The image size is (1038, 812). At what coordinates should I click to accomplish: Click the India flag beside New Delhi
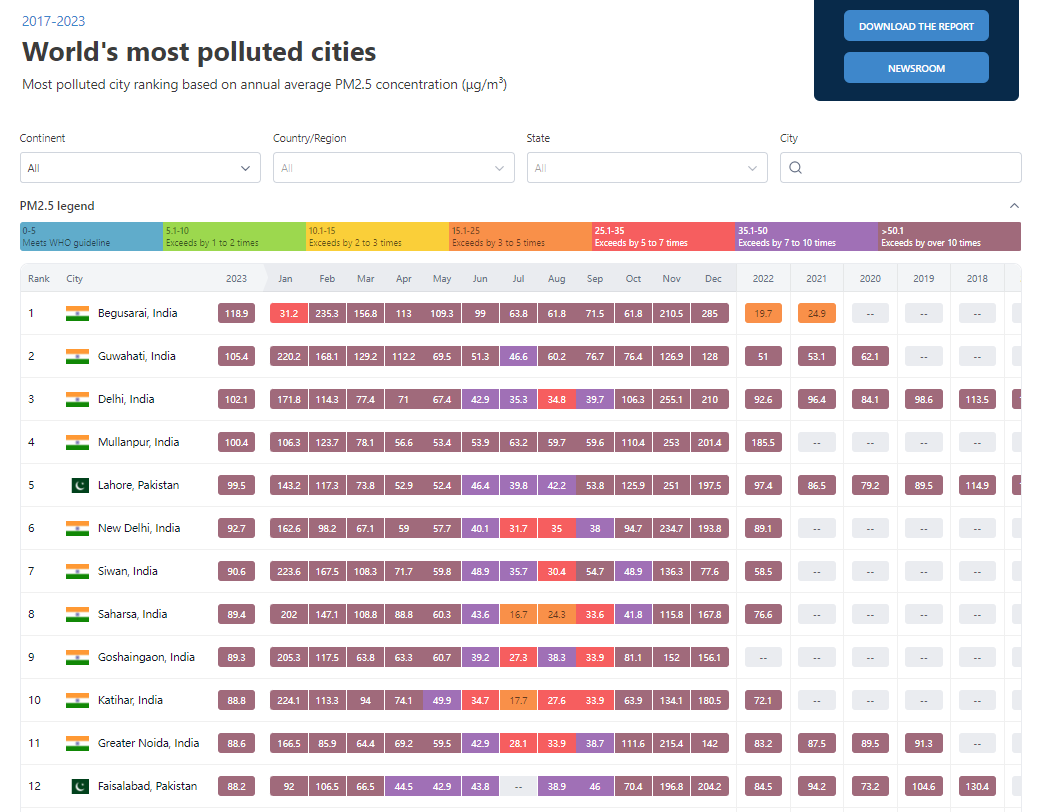[77, 529]
